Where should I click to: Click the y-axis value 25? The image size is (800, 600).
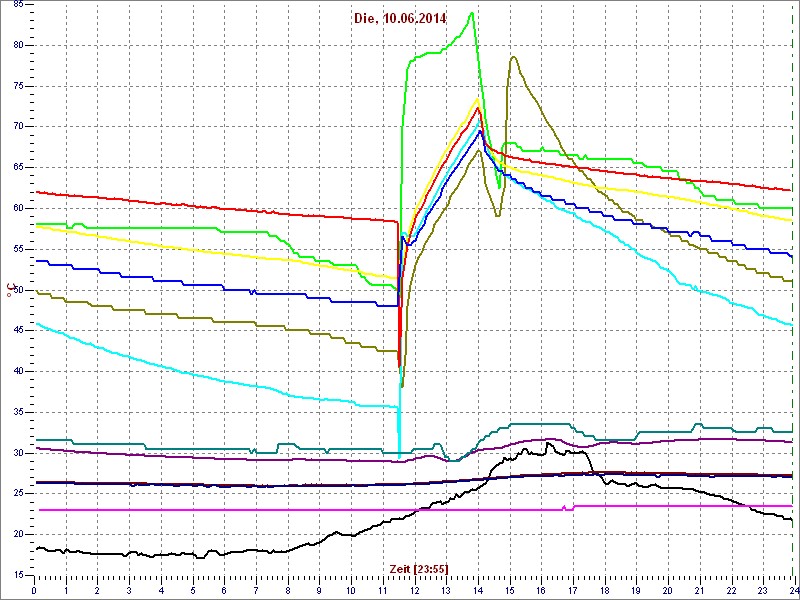coord(16,494)
